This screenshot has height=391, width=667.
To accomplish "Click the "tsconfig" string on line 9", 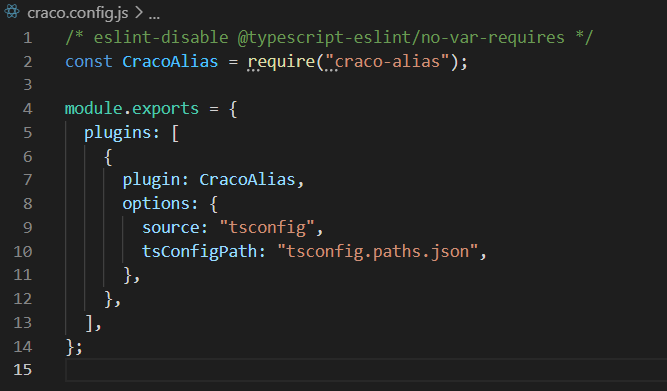I will (x=267, y=228).
